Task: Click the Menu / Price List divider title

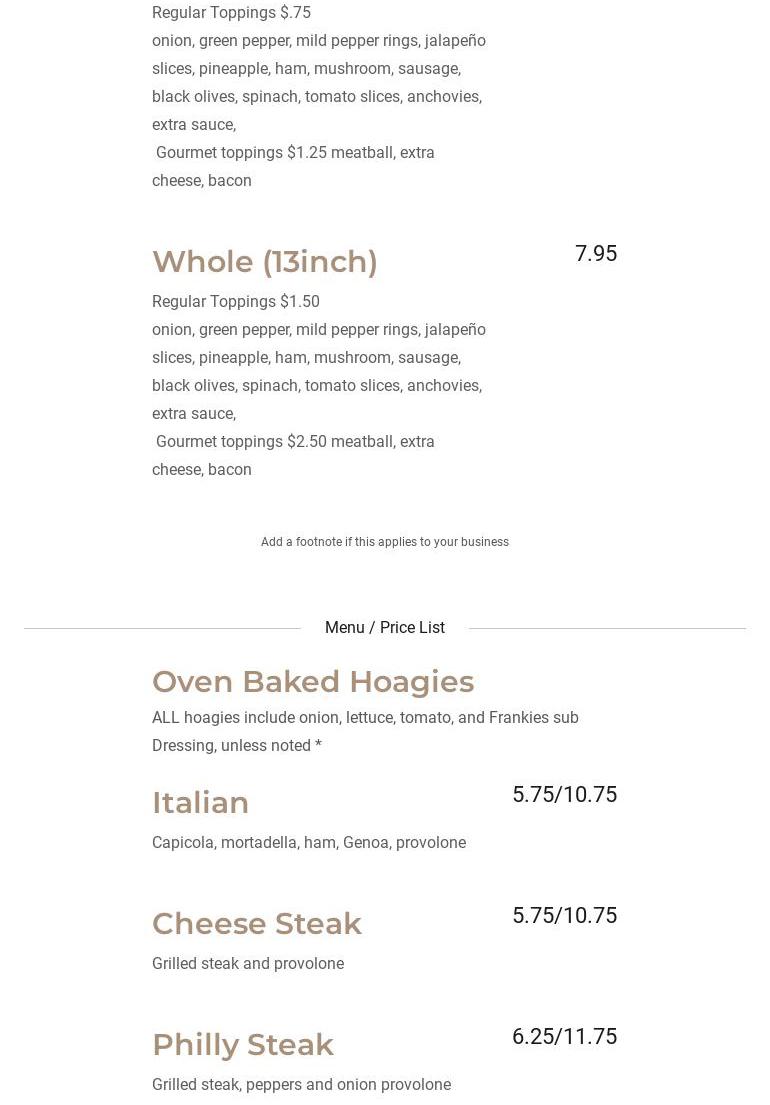Action: tap(385, 628)
